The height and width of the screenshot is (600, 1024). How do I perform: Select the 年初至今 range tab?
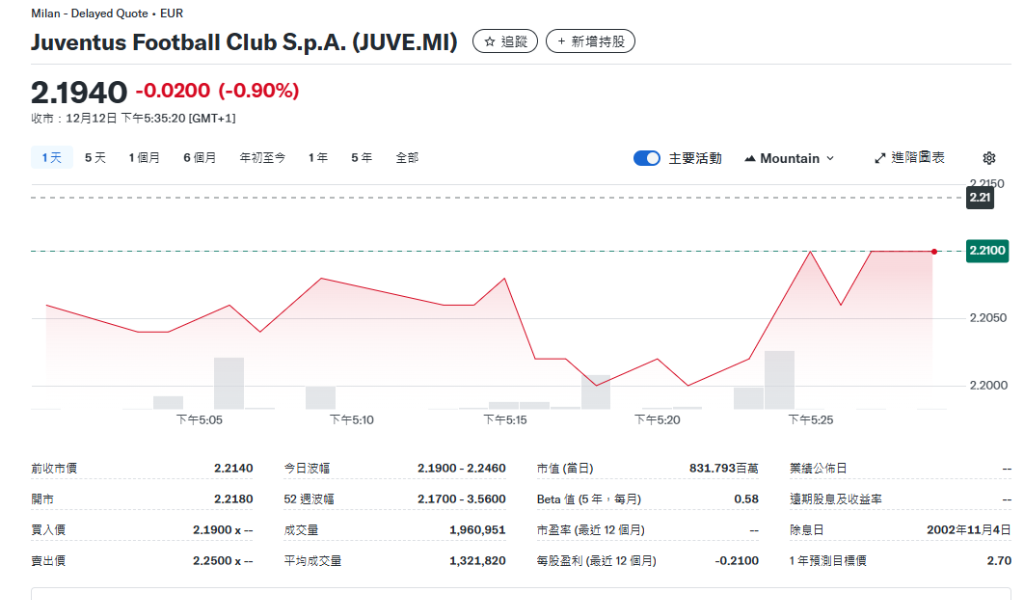pyautogui.click(x=262, y=158)
